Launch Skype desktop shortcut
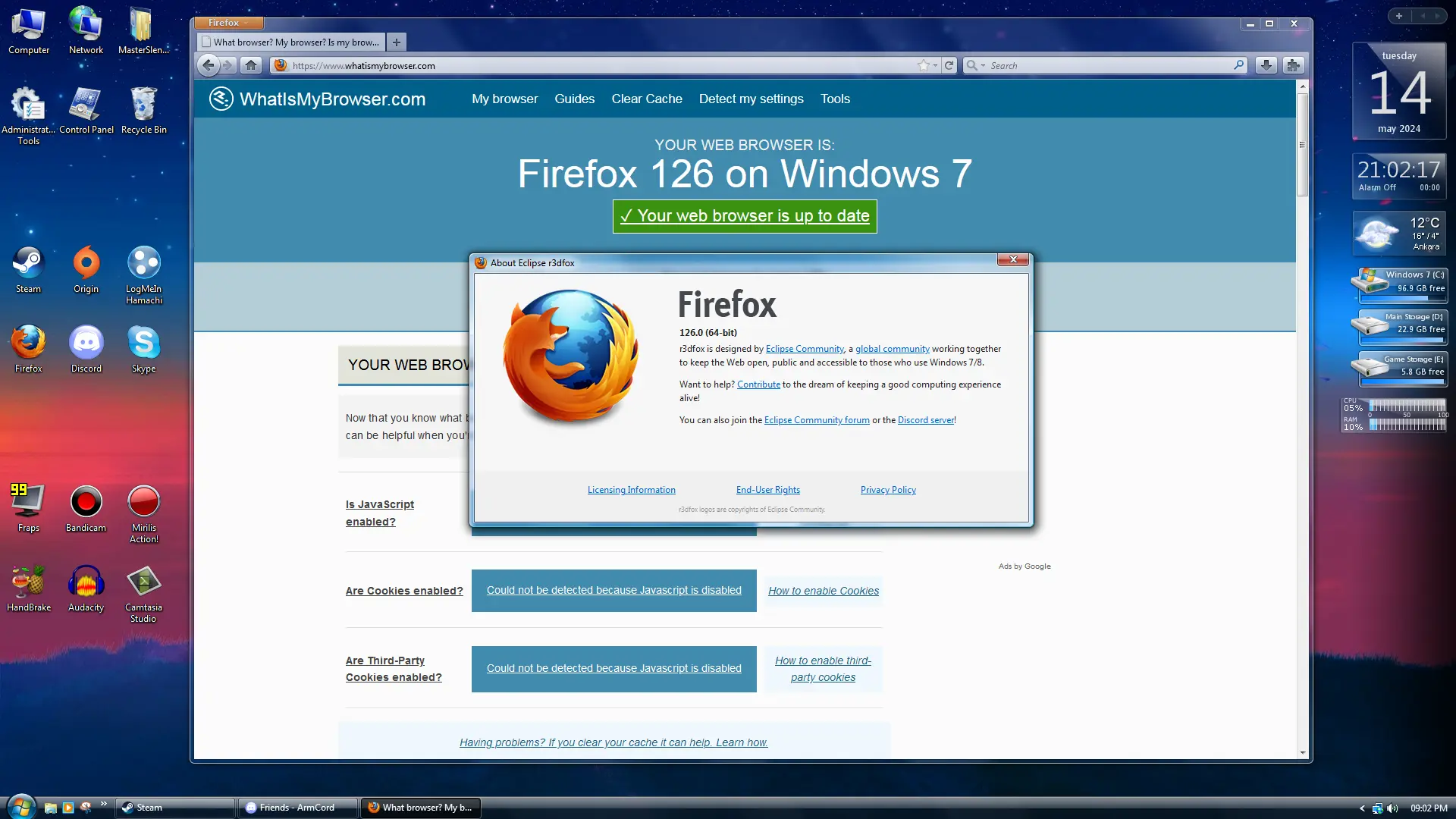1456x819 pixels. [143, 350]
